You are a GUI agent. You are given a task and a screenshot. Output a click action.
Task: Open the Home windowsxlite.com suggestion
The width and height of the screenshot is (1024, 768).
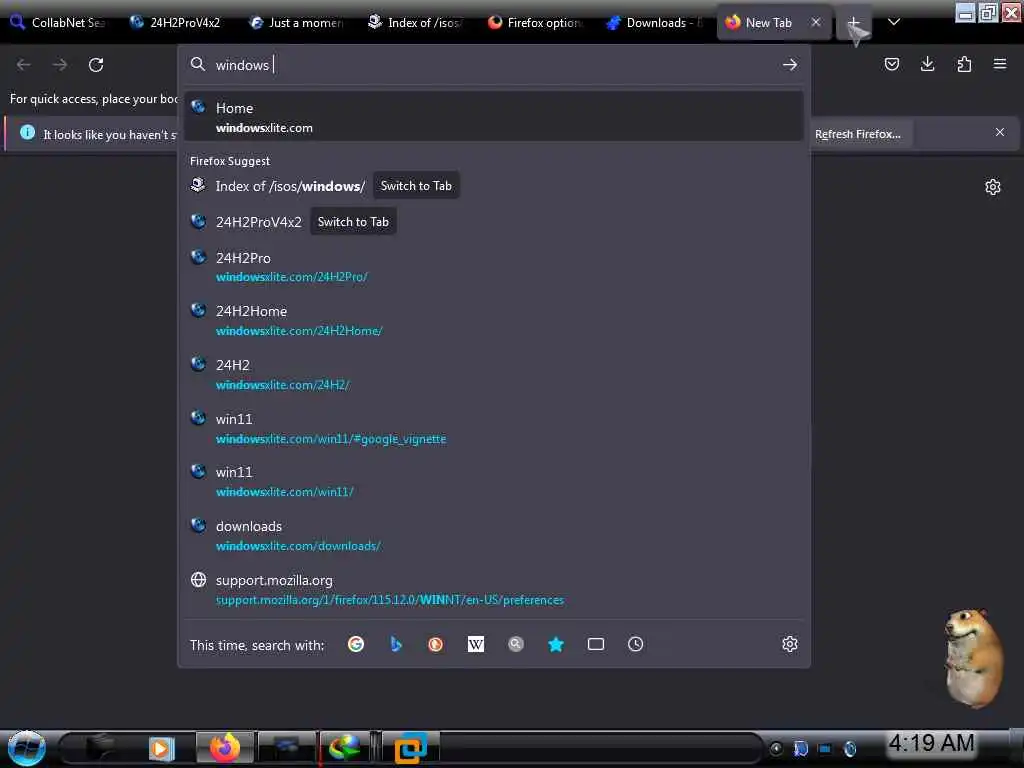click(494, 117)
